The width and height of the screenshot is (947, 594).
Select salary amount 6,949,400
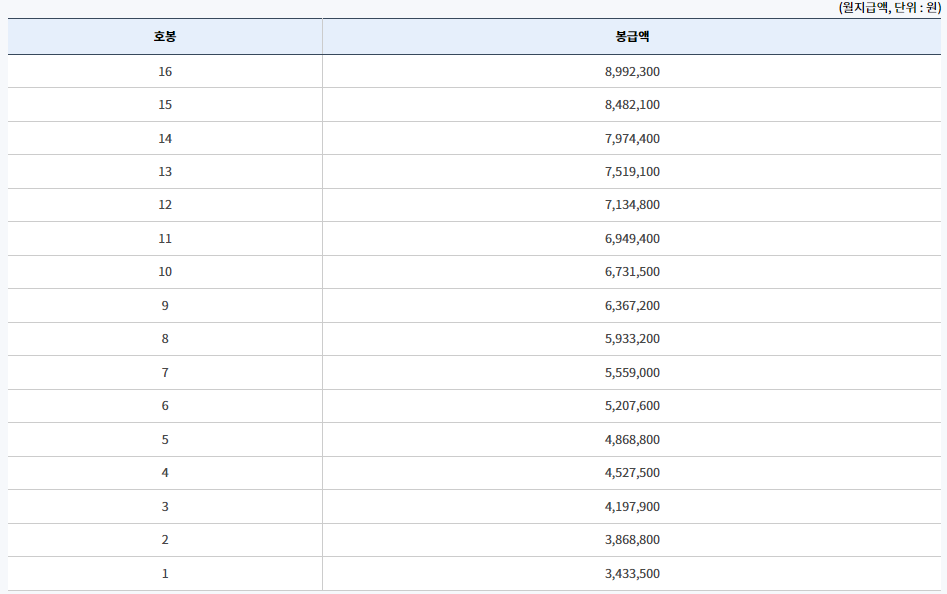click(632, 239)
